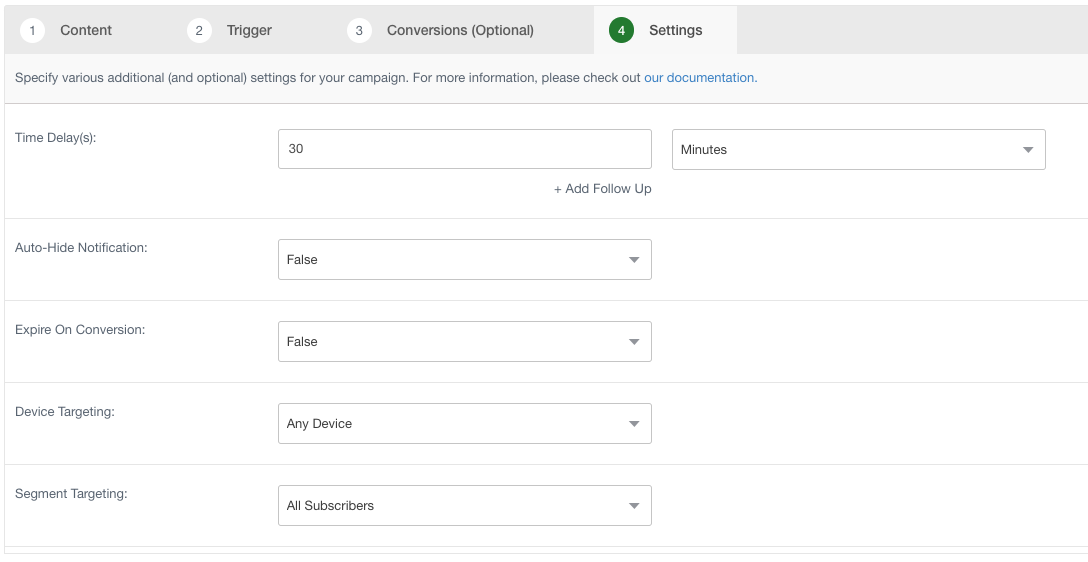Click the green step 4 circle
Image resolution: width=1088 pixels, height=562 pixels.
click(x=621, y=30)
